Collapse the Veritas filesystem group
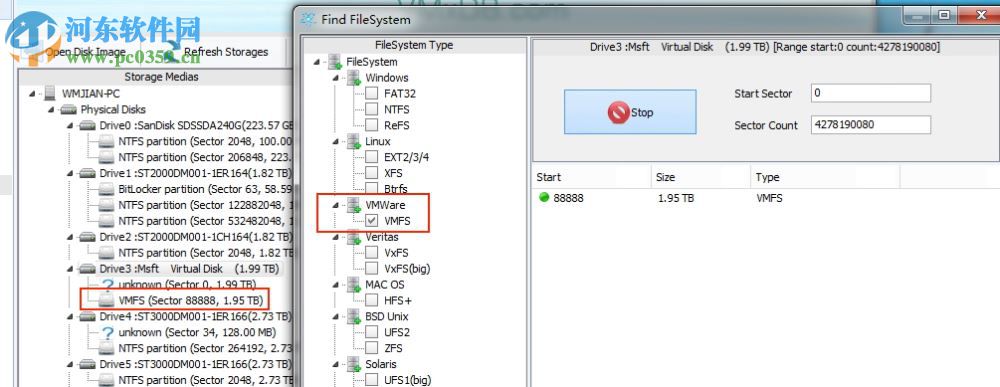 [x=336, y=237]
